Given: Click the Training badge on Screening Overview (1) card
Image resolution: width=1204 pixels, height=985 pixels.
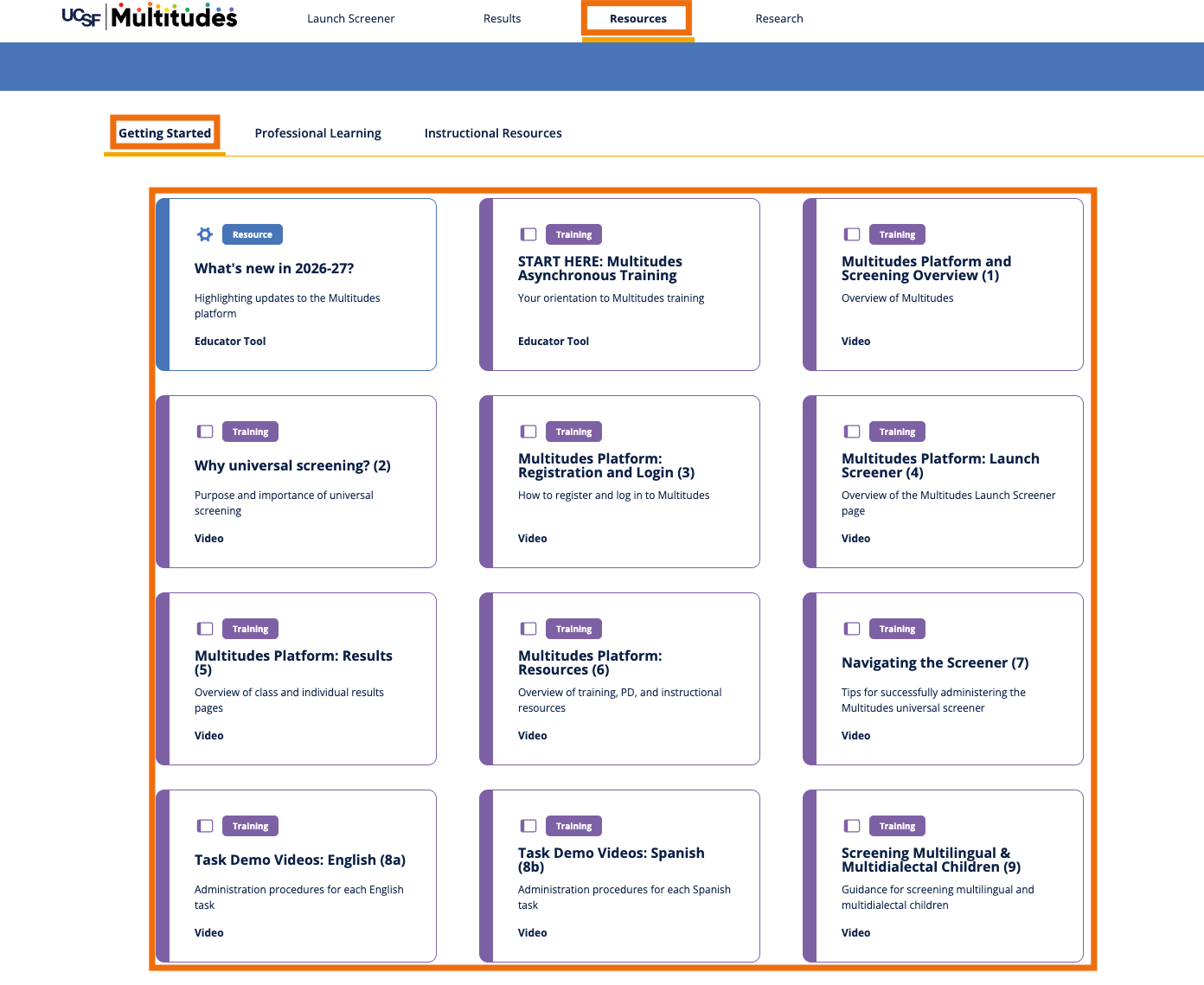Looking at the screenshot, I should point(898,234).
